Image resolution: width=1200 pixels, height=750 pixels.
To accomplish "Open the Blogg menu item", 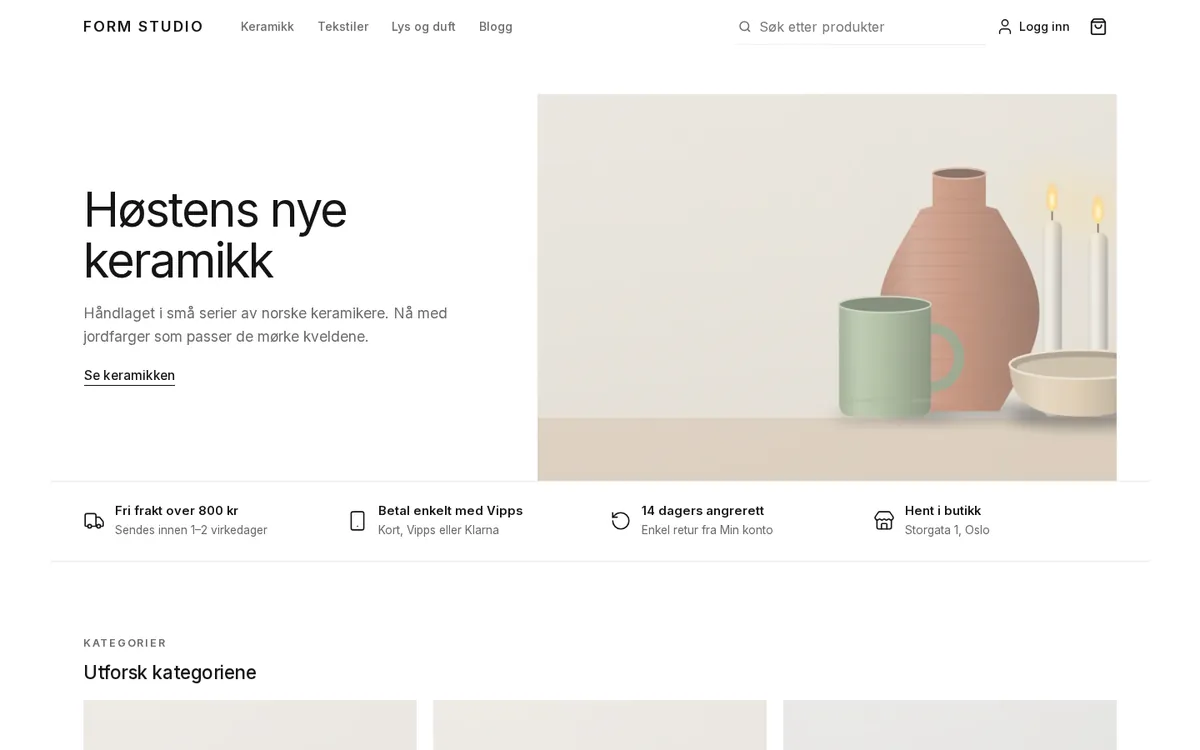I will (x=496, y=27).
